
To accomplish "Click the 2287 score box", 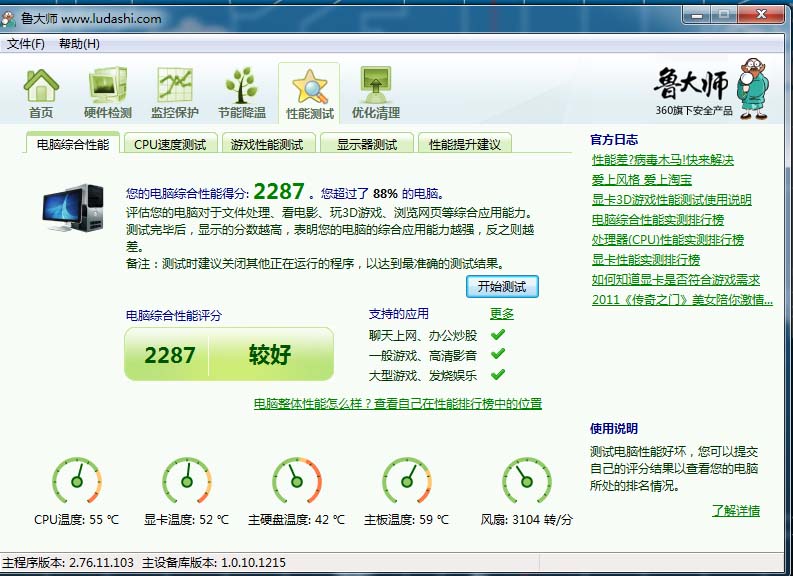I will [169, 355].
